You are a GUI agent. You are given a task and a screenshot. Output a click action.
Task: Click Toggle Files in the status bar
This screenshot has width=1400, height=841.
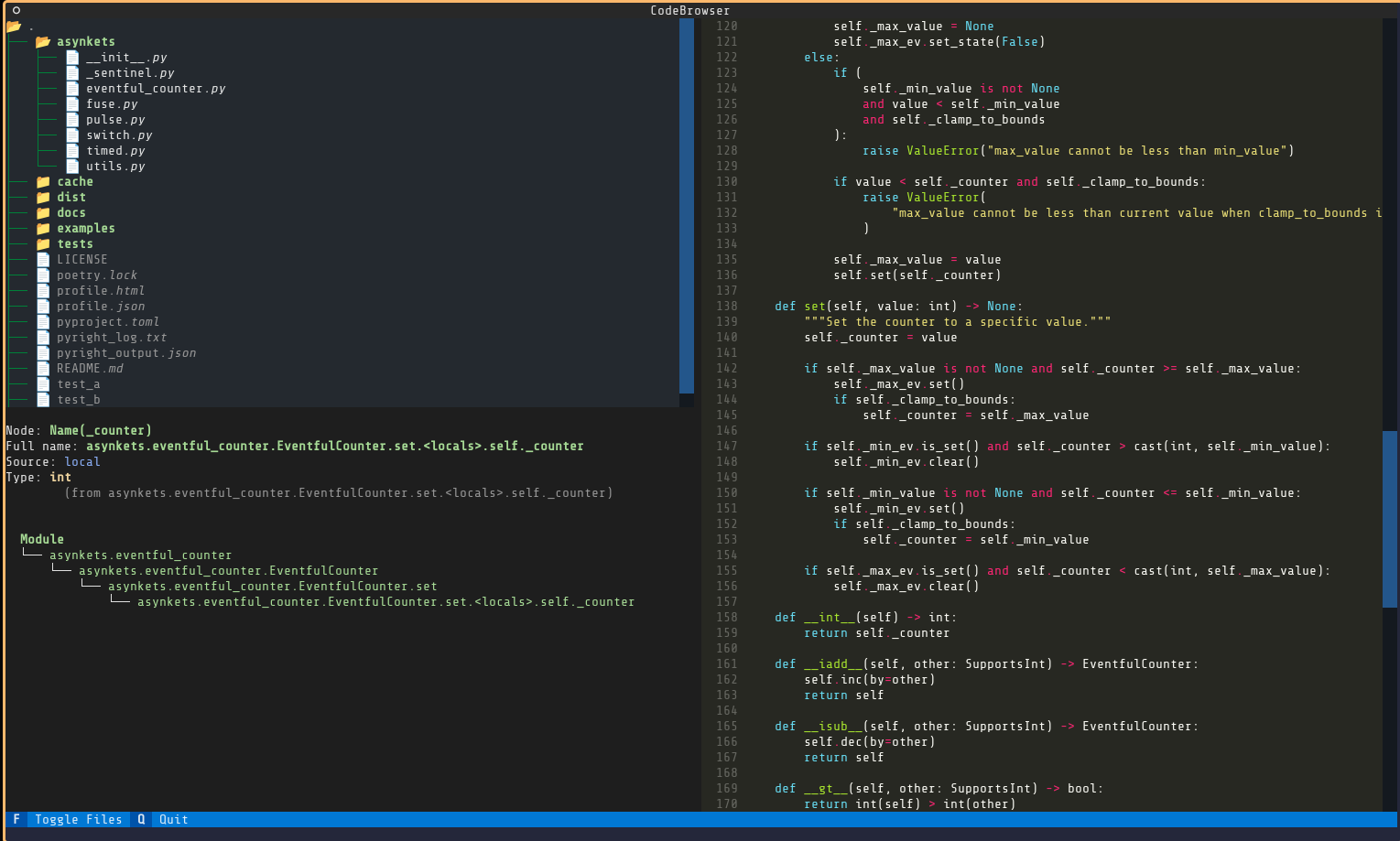79,819
